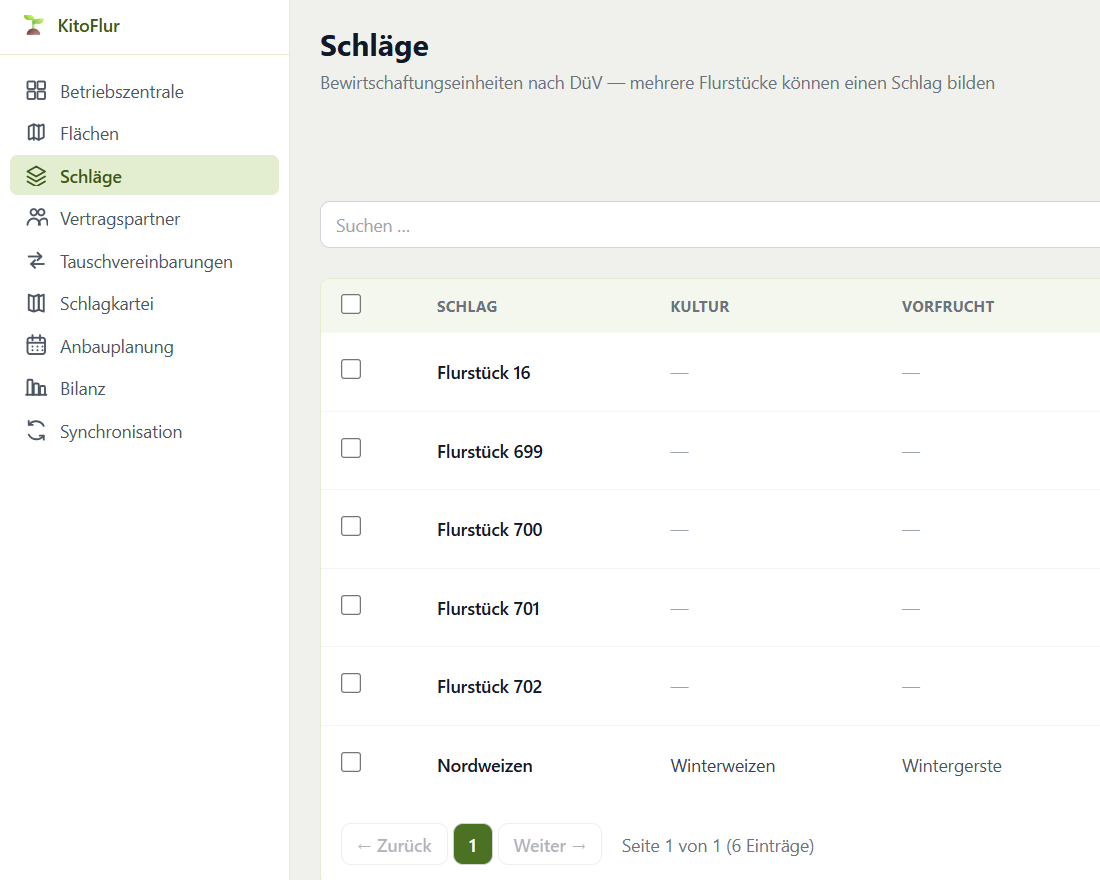Select the Flurstück 700 row checkbox
This screenshot has width=1100, height=880.
click(x=351, y=526)
